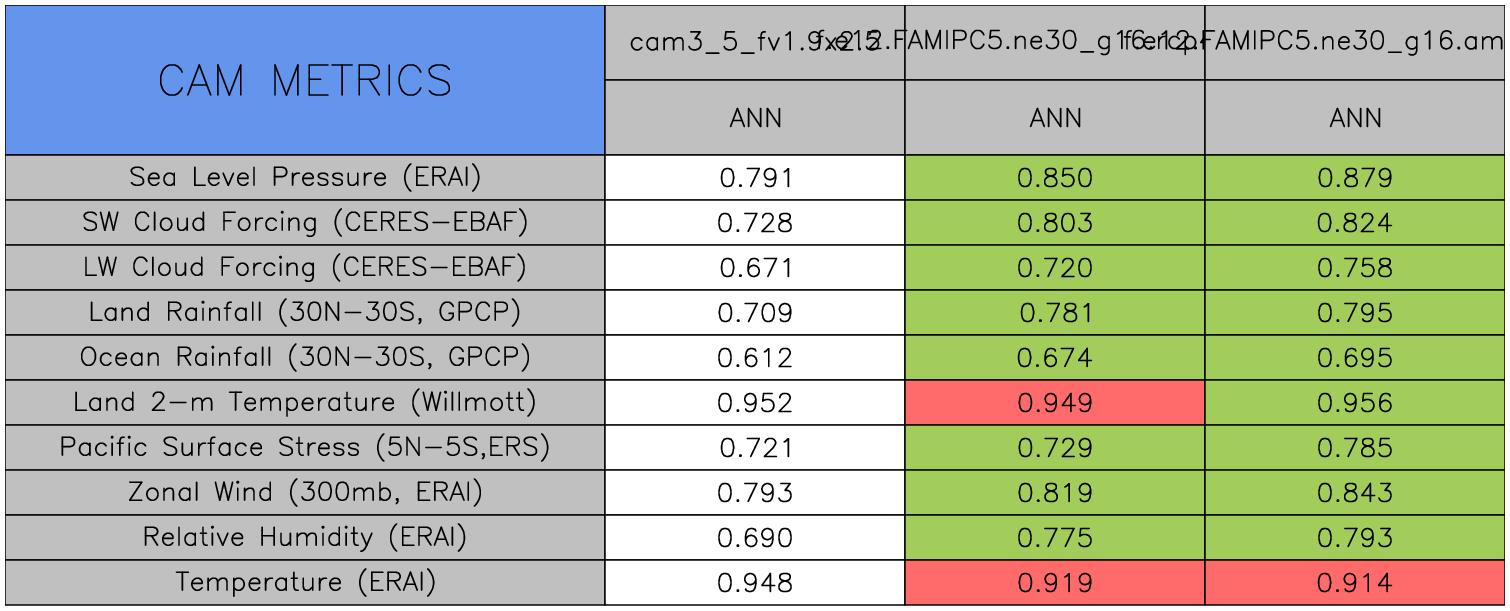Select the green cell with value 0.843
The height and width of the screenshot is (611, 1510).
[x=1355, y=493]
